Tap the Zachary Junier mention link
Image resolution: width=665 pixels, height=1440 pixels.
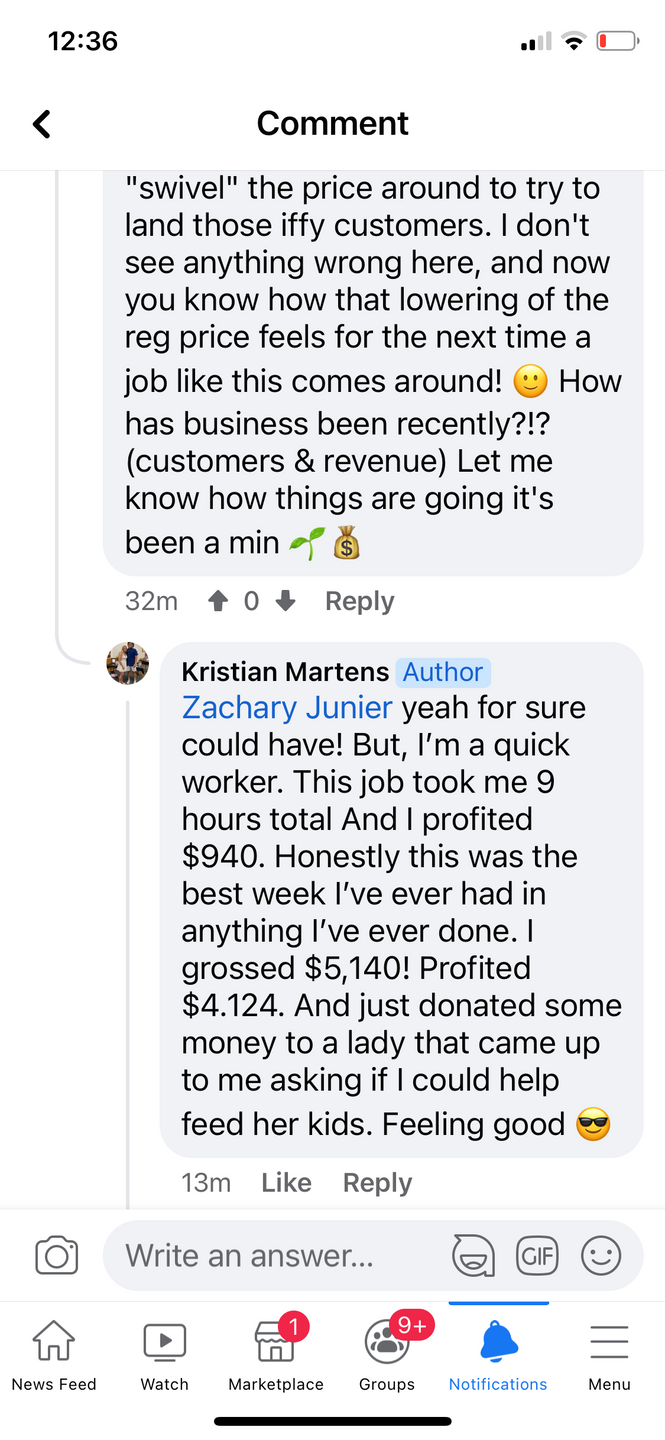coord(287,708)
